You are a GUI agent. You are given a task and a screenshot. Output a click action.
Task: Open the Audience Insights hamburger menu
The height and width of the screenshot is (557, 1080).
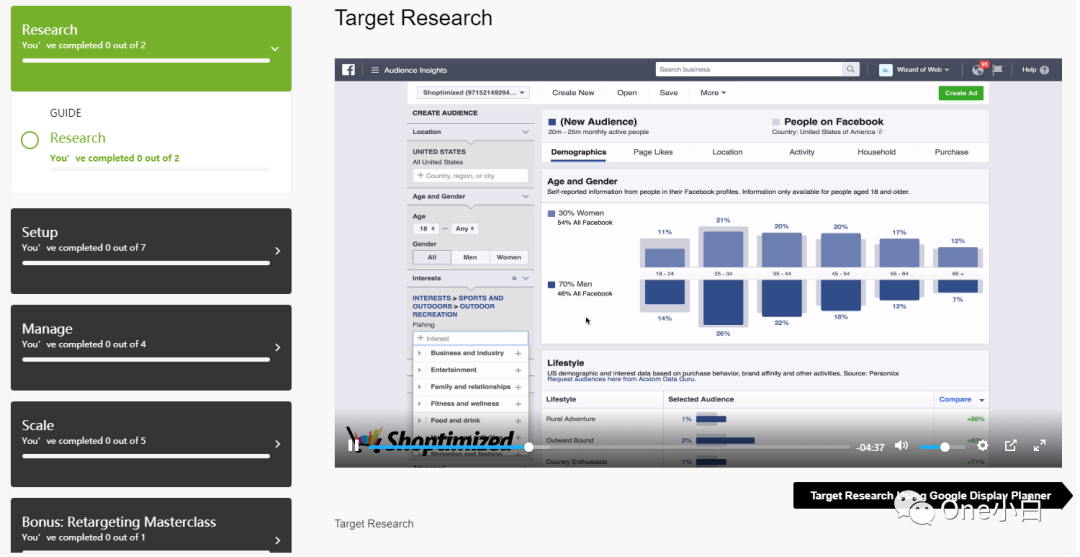(375, 70)
